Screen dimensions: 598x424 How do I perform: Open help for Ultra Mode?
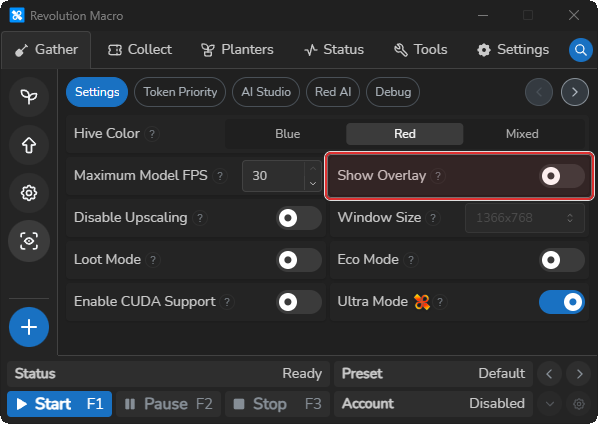point(440,302)
